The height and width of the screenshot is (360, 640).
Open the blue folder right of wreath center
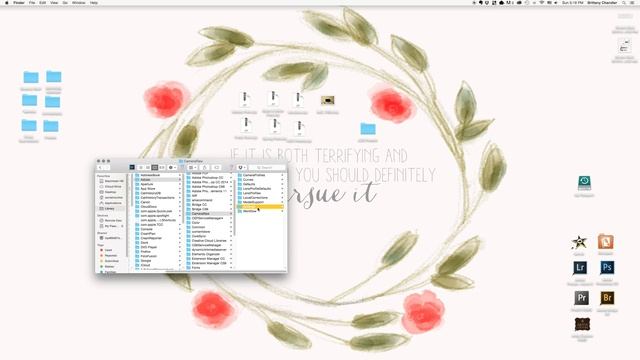368,129
